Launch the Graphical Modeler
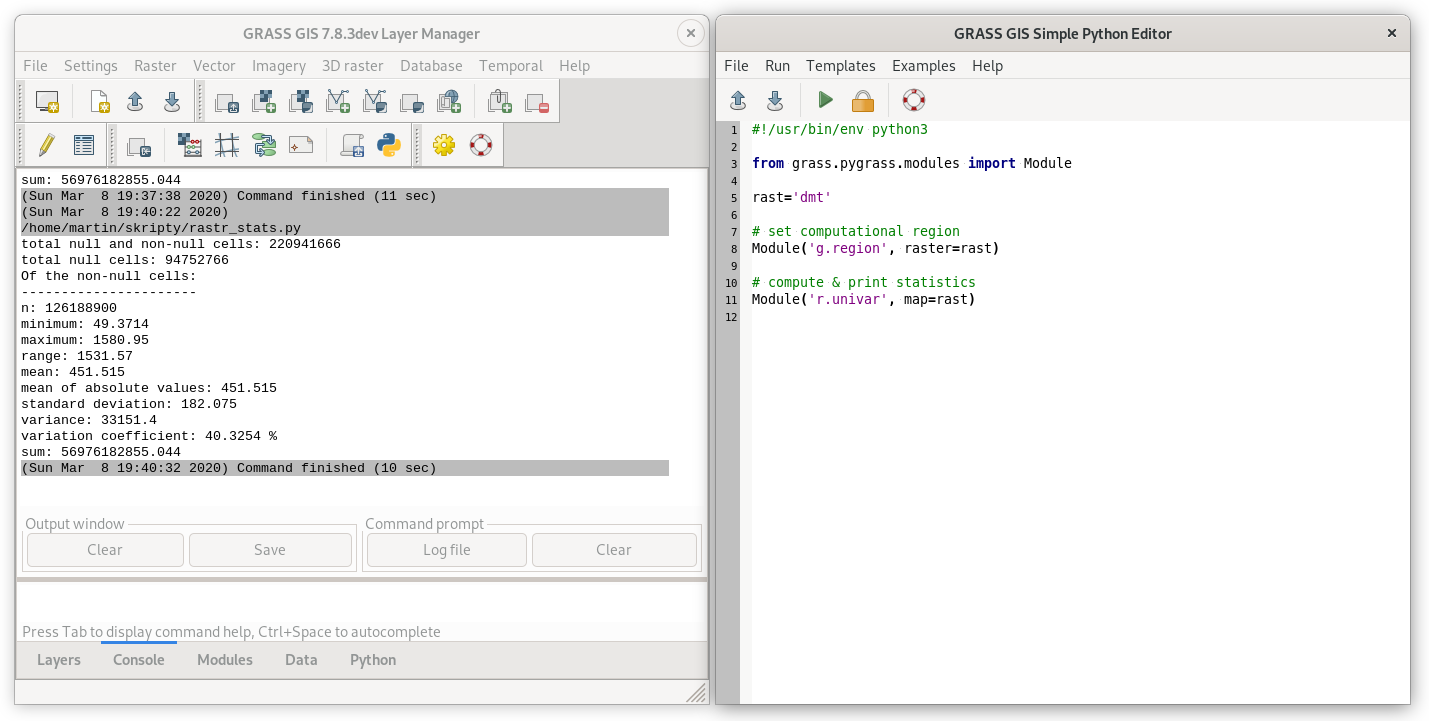 pyautogui.click(x=264, y=145)
